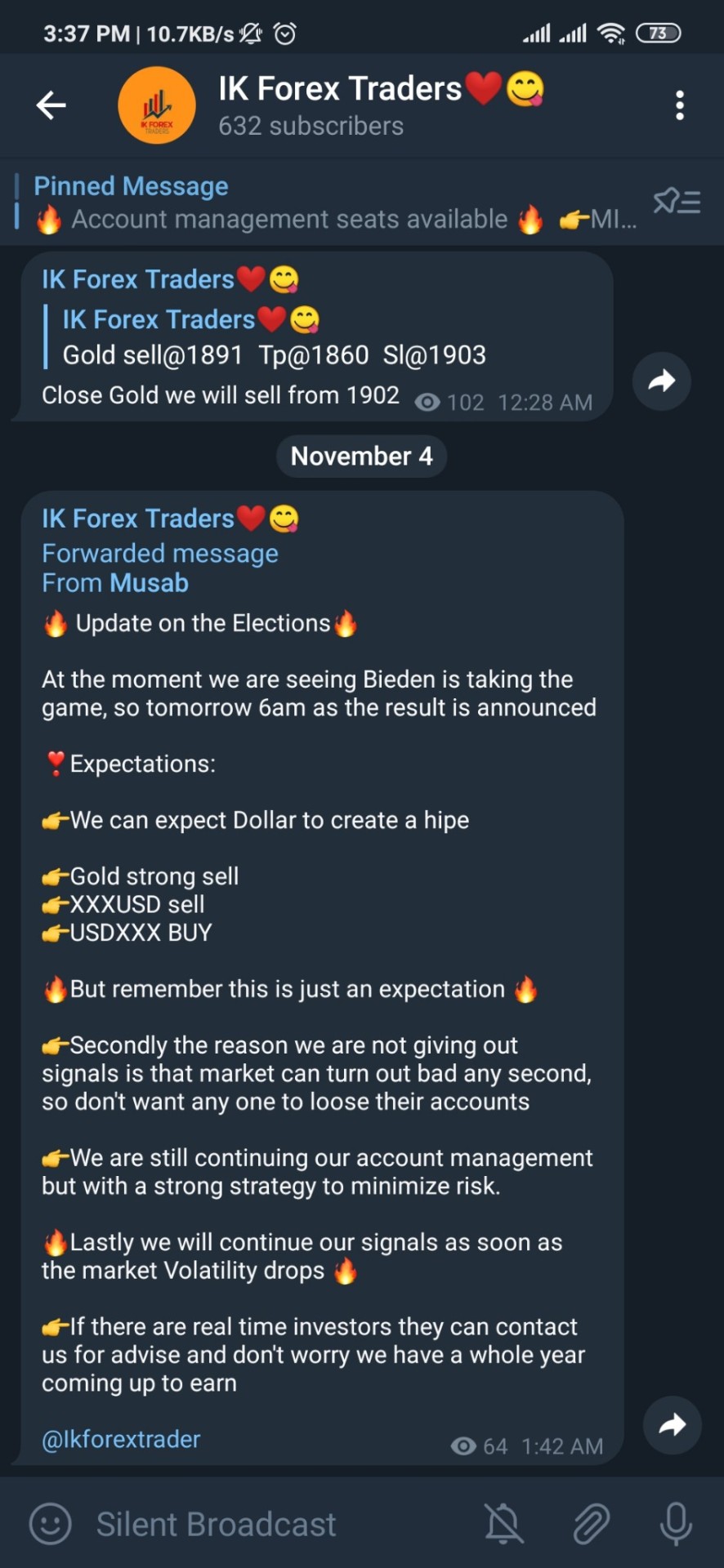Open the three-dot channel options menu
This screenshot has height=1568, width=724.
click(679, 105)
